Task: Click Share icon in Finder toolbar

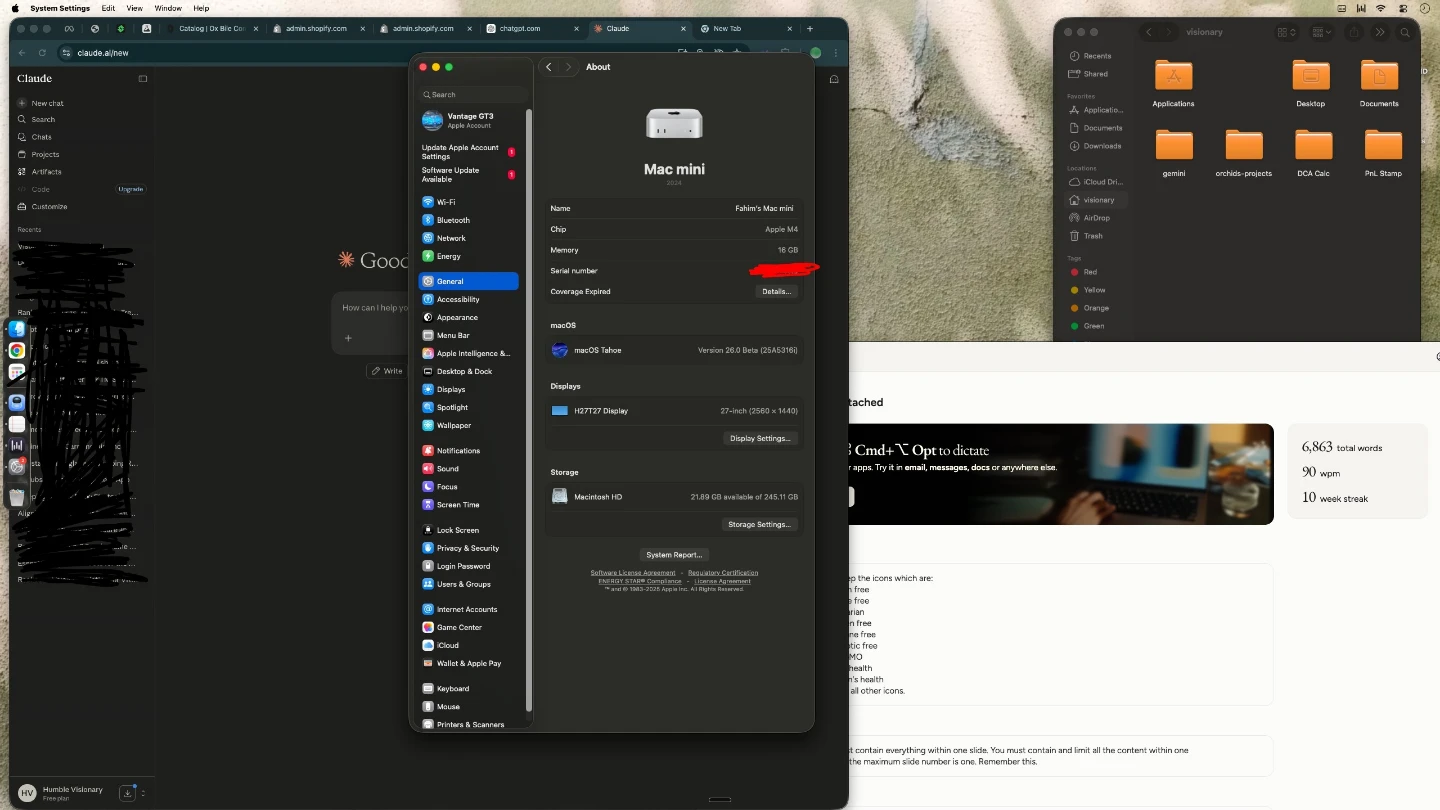Action: pos(1354,33)
